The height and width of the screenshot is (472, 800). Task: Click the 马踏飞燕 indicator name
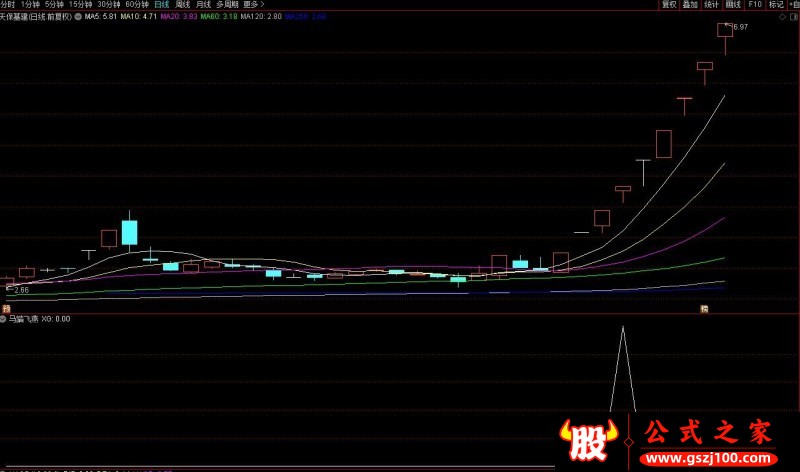coord(23,319)
